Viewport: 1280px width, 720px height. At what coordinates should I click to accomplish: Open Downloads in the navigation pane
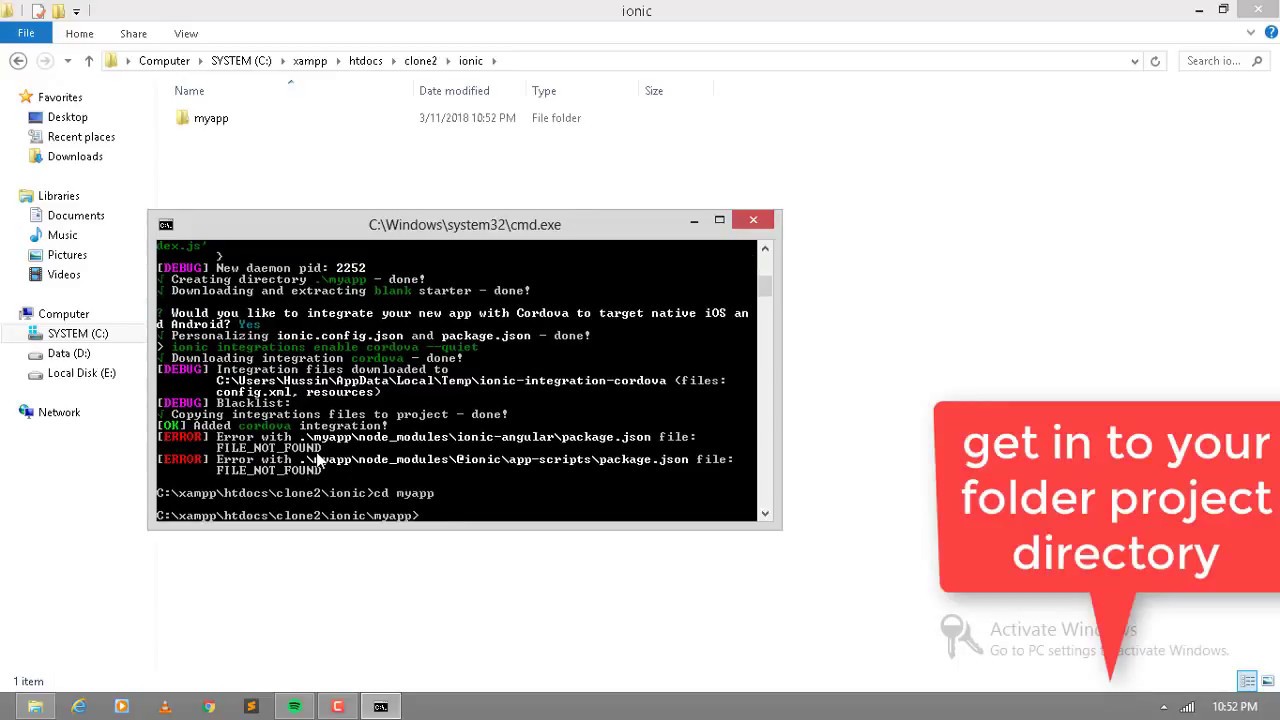pos(75,156)
